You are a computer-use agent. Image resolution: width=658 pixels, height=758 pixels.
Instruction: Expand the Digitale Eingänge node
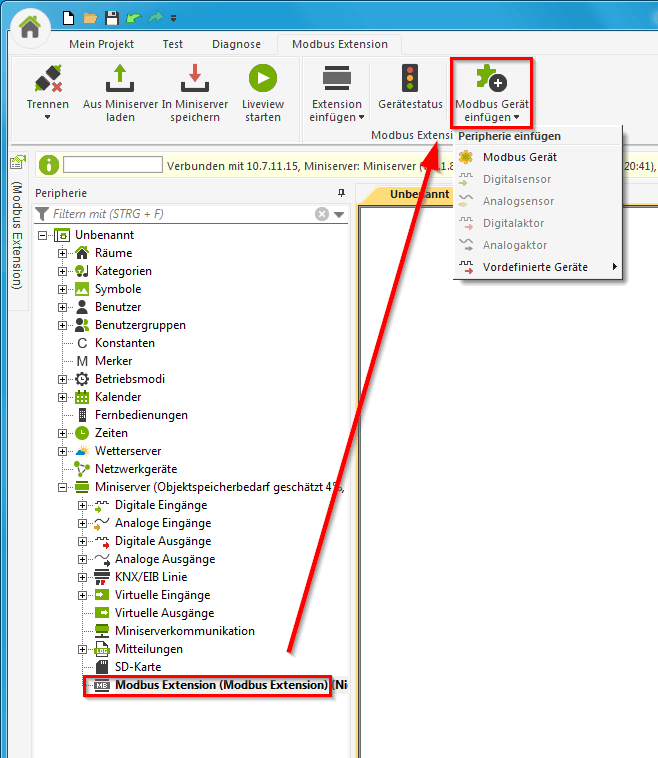(x=83, y=505)
